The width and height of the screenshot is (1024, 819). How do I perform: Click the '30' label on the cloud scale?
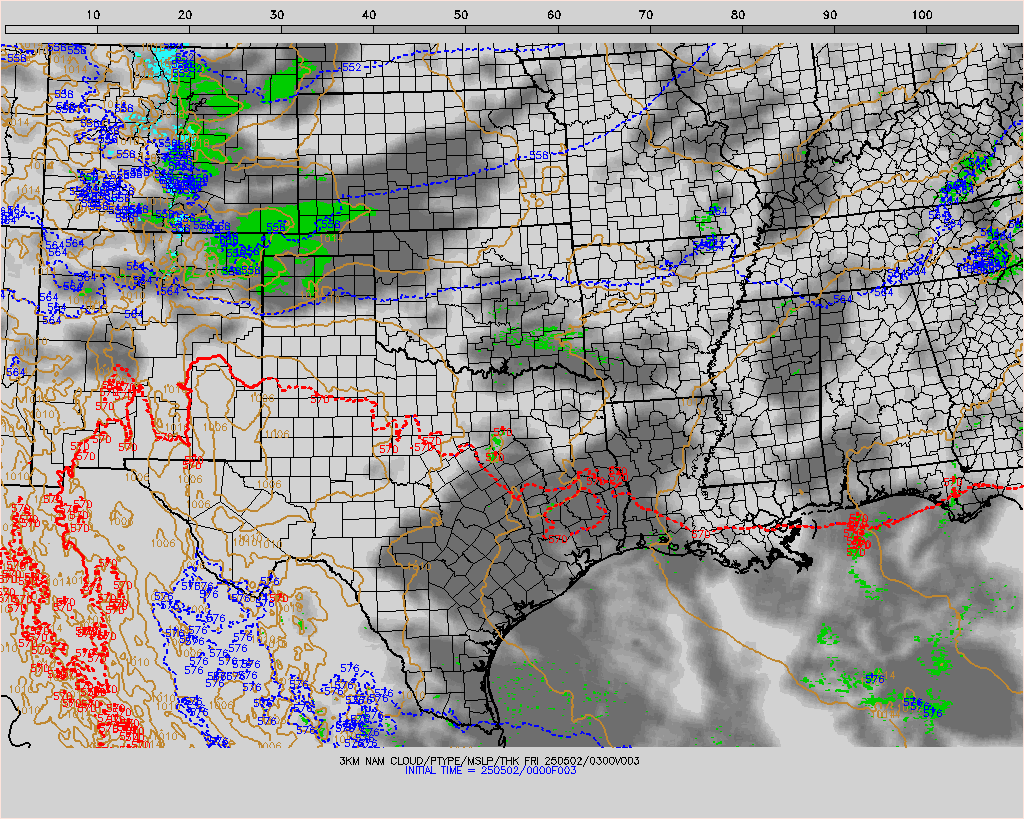(278, 15)
